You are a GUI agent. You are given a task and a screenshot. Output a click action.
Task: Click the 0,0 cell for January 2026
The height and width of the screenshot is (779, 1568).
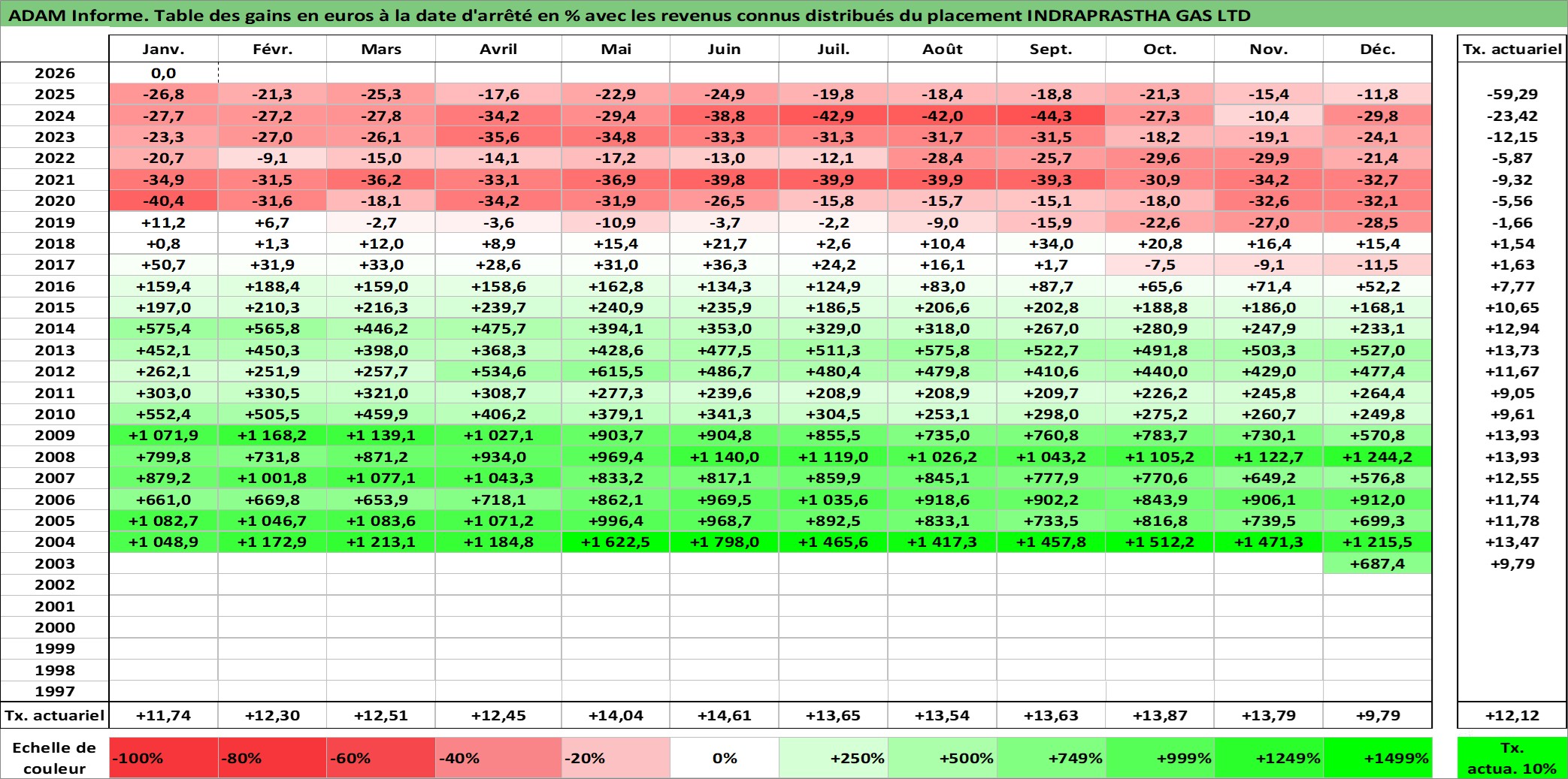tap(164, 73)
